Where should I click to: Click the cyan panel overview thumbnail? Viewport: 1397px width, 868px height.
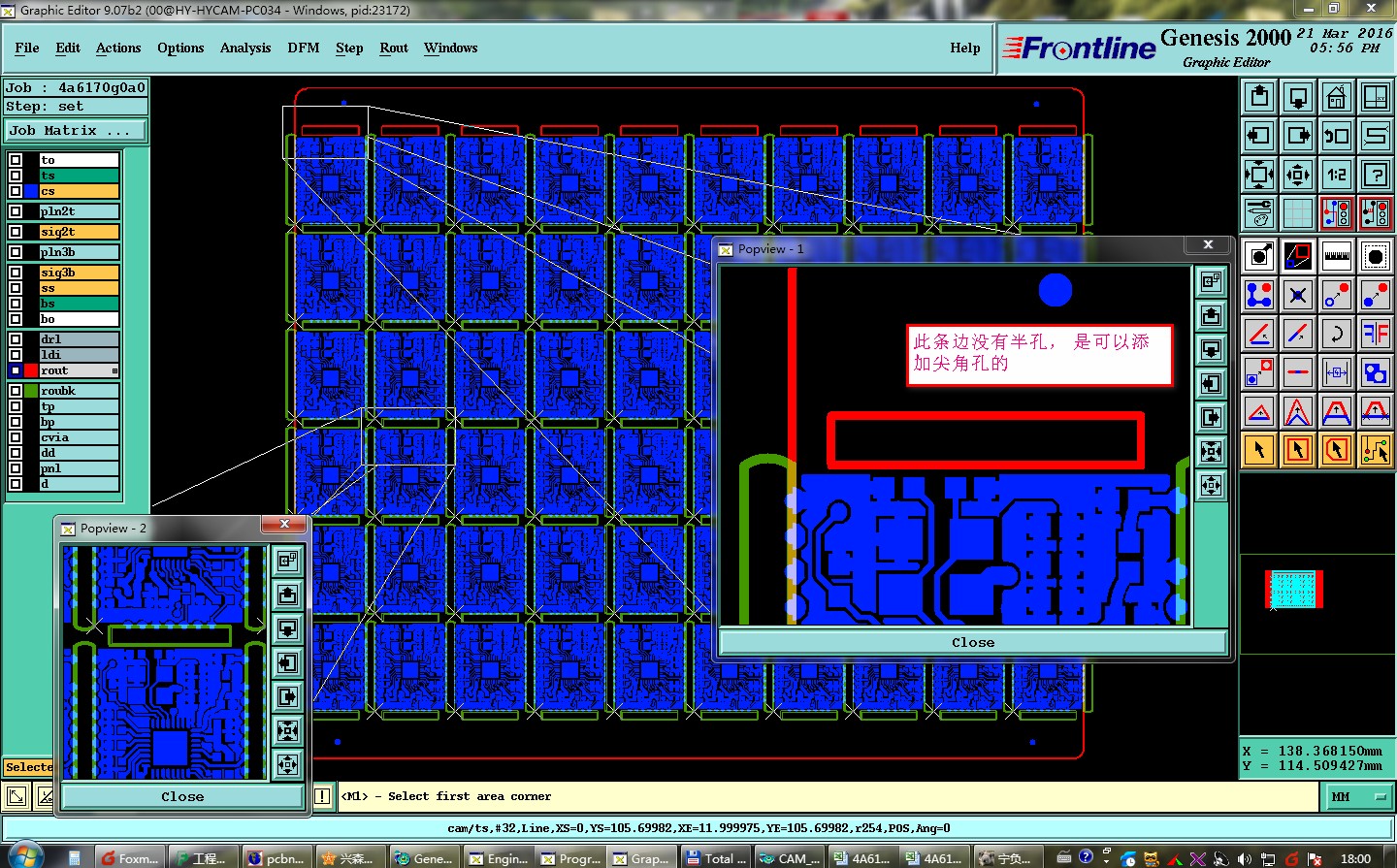(1294, 589)
